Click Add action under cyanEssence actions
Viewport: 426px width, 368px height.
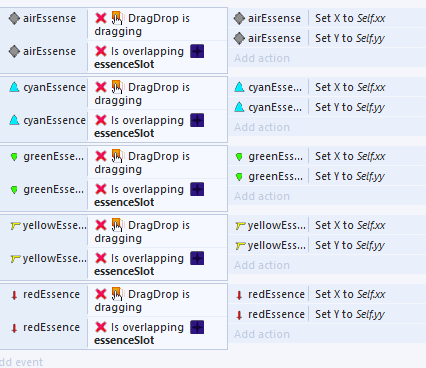click(262, 127)
